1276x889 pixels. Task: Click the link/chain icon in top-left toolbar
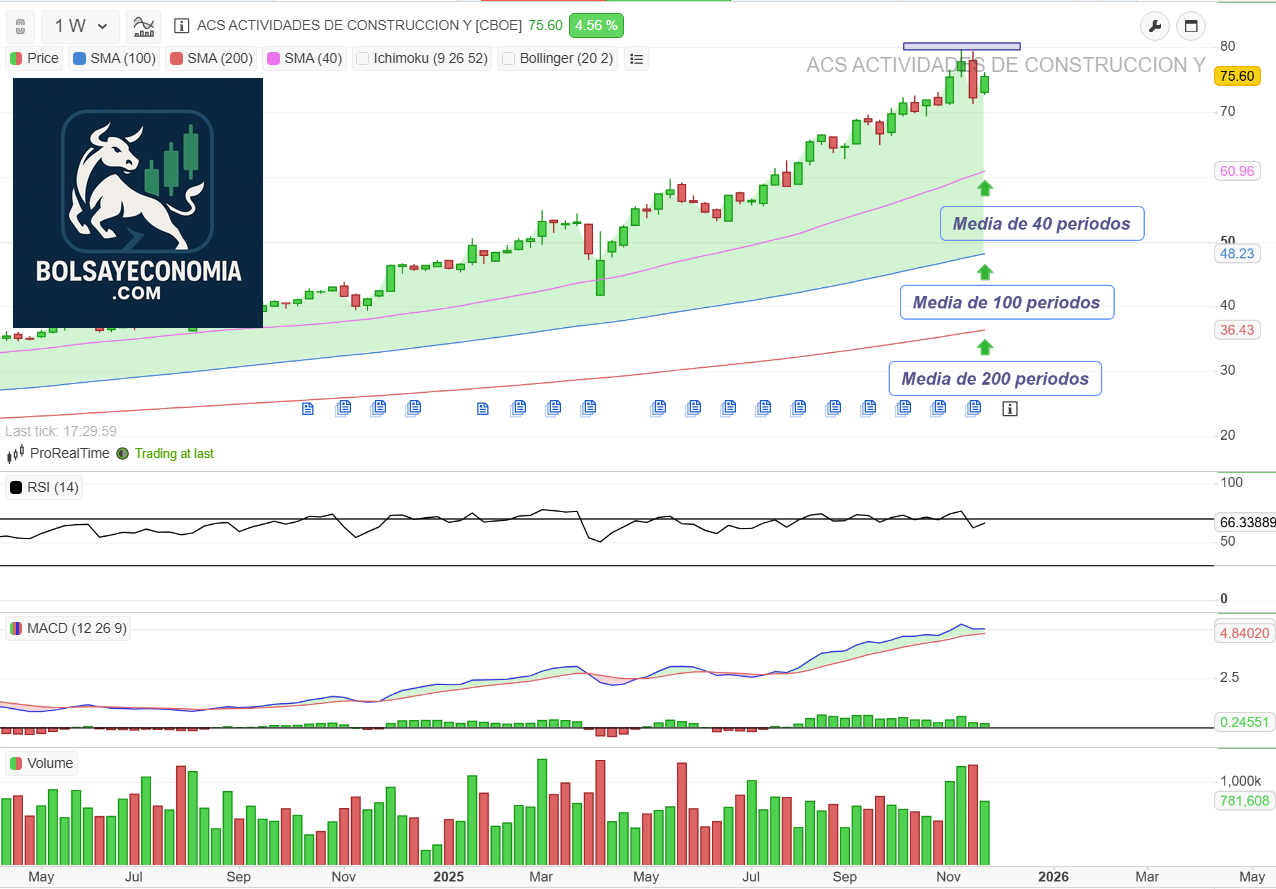click(20, 26)
